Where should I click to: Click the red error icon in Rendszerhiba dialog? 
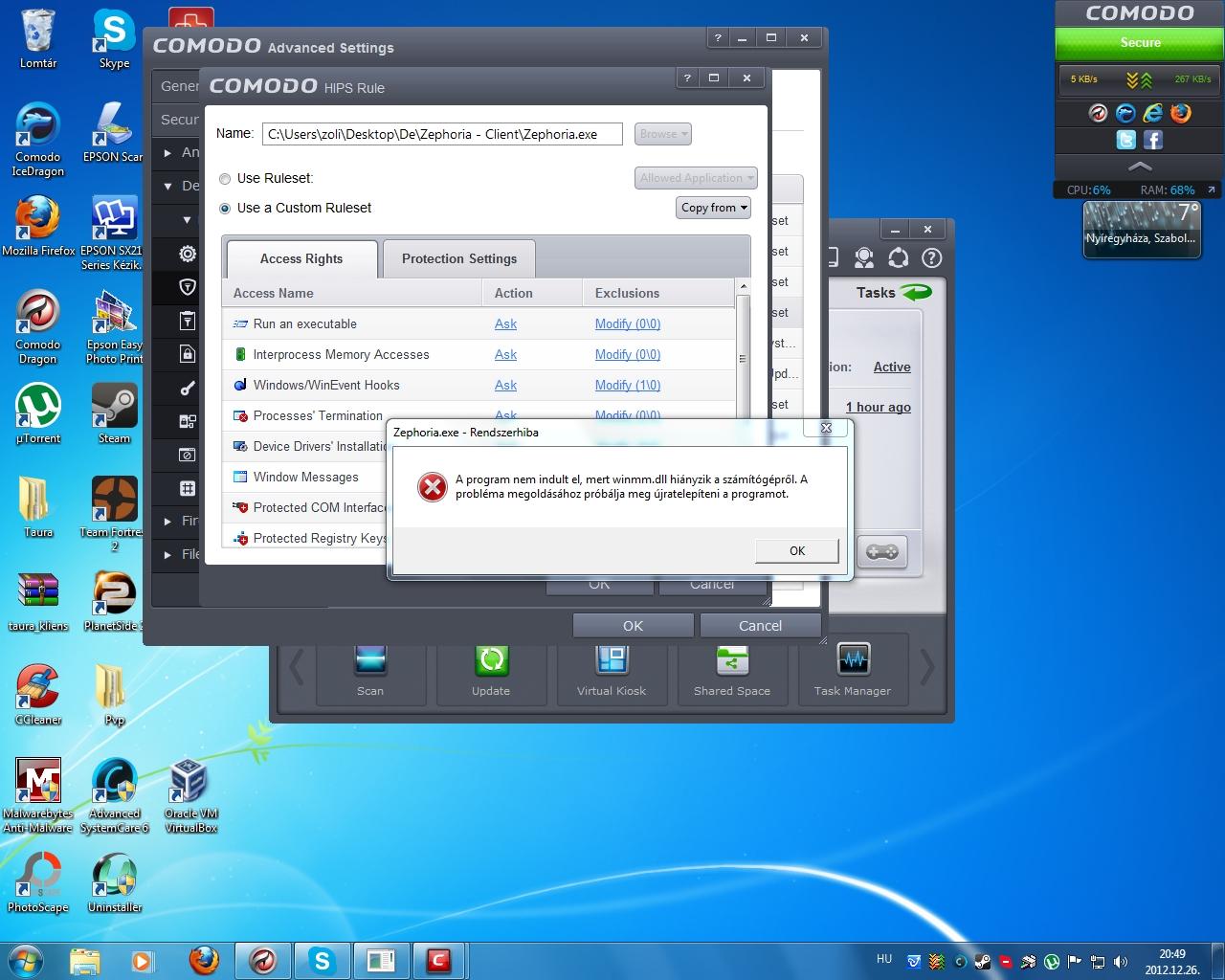coord(433,487)
